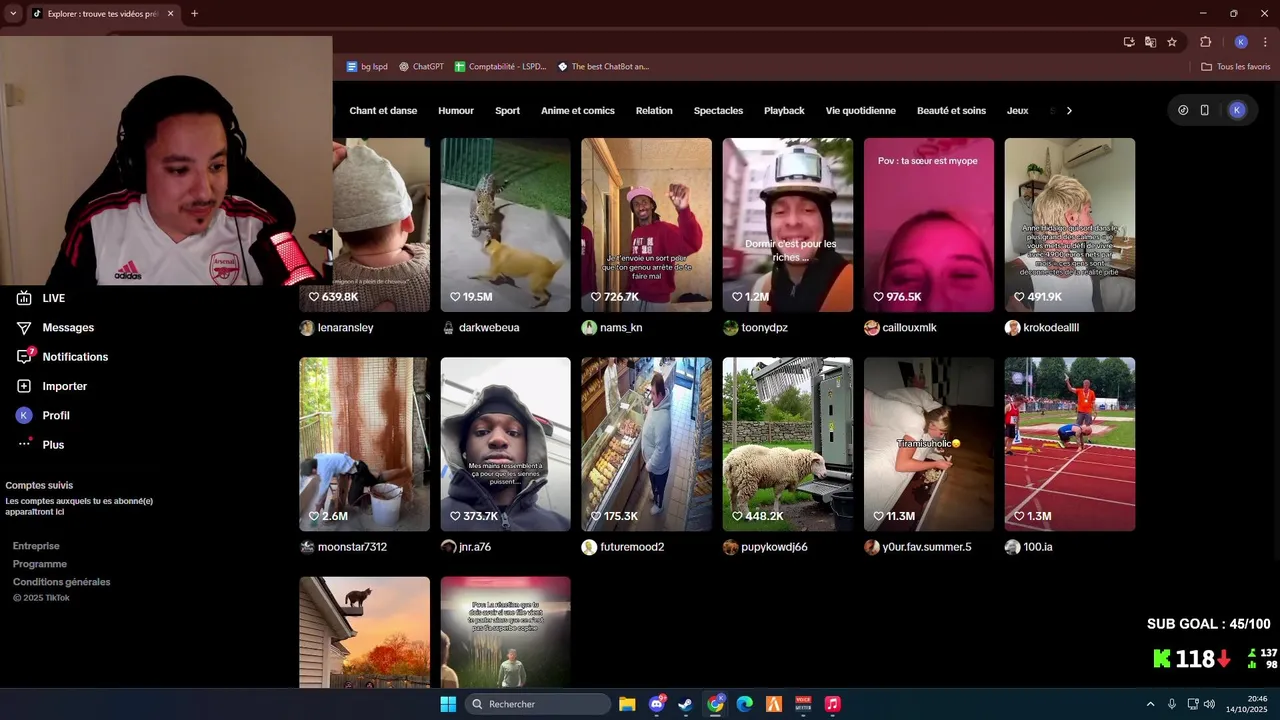Select the Beauté et soins category
1280x720 pixels.
[x=951, y=111]
